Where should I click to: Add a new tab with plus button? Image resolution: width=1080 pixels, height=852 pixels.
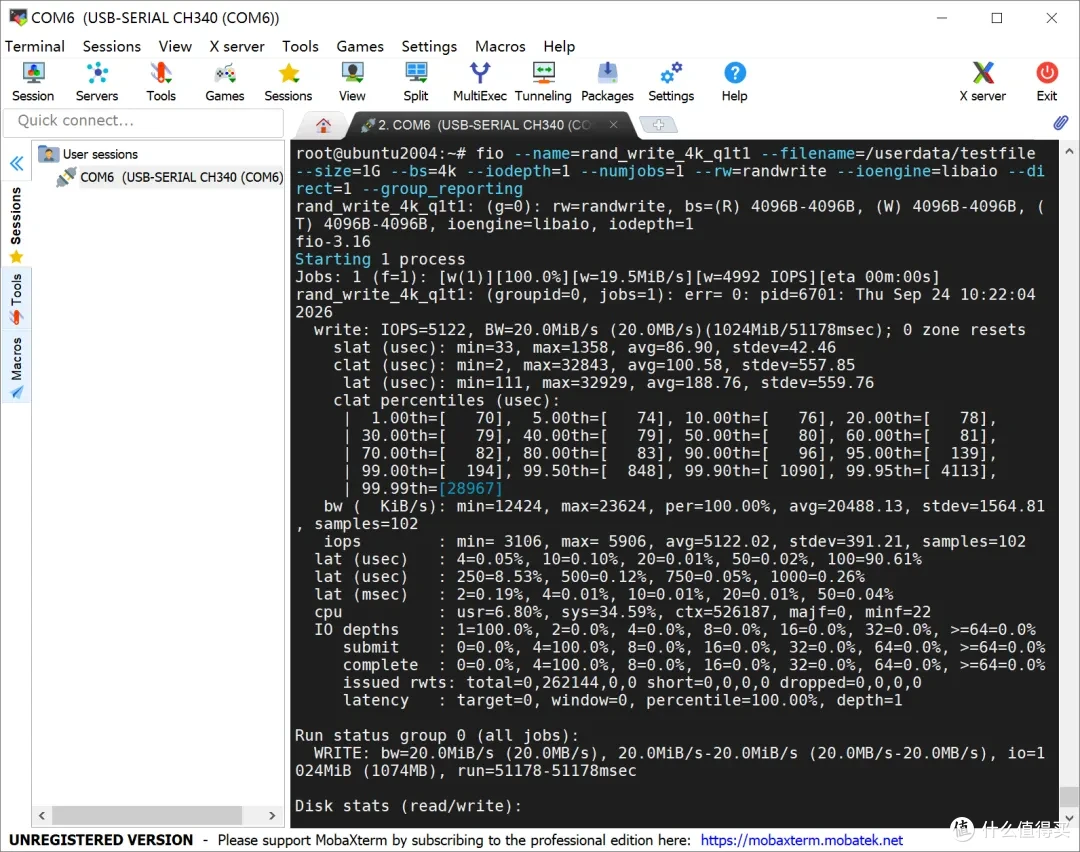[658, 125]
